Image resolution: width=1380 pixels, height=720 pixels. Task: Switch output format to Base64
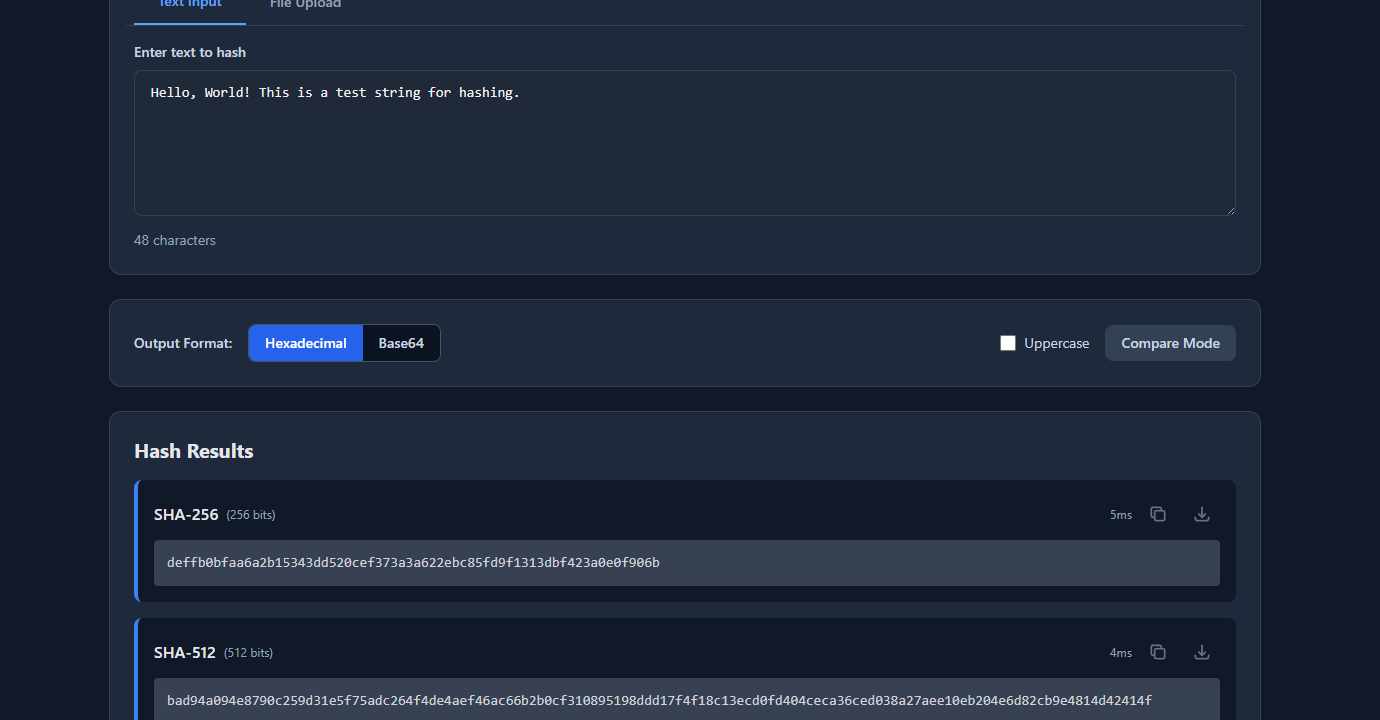coord(401,343)
